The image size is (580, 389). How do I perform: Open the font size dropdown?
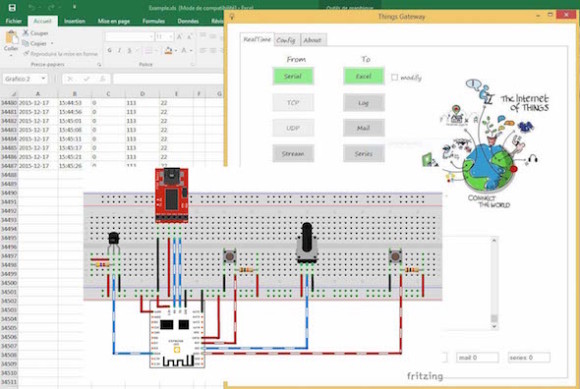(x=171, y=37)
